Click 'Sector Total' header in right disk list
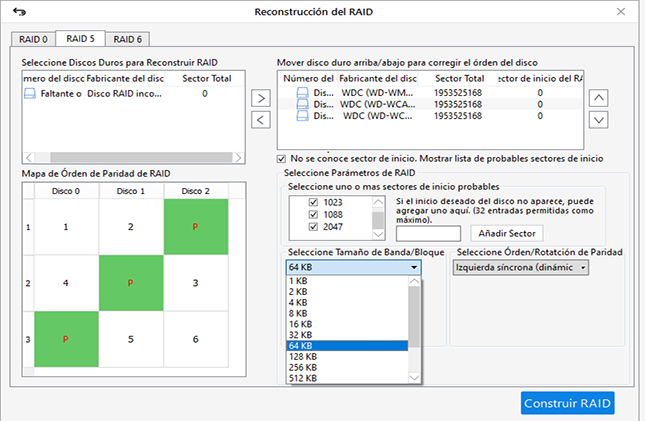The image size is (645, 421). [x=459, y=79]
